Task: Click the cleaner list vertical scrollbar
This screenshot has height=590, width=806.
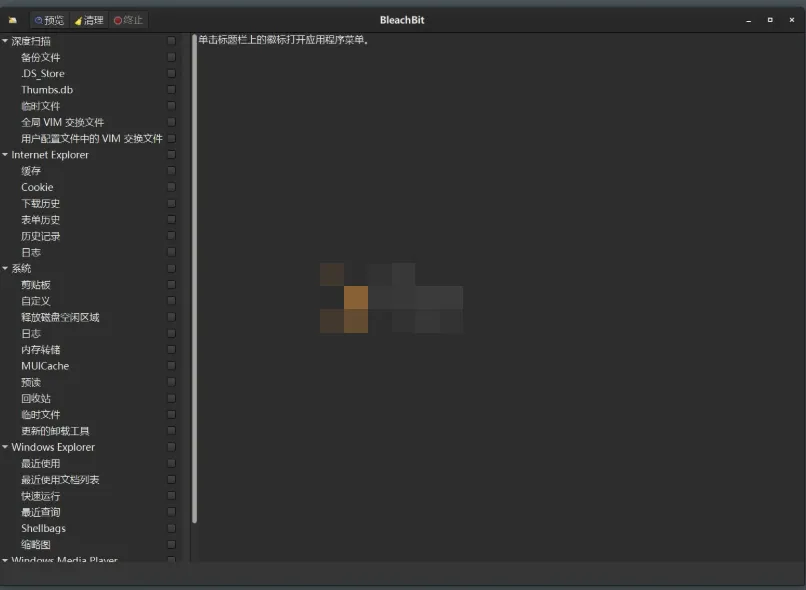Action: coord(194,279)
